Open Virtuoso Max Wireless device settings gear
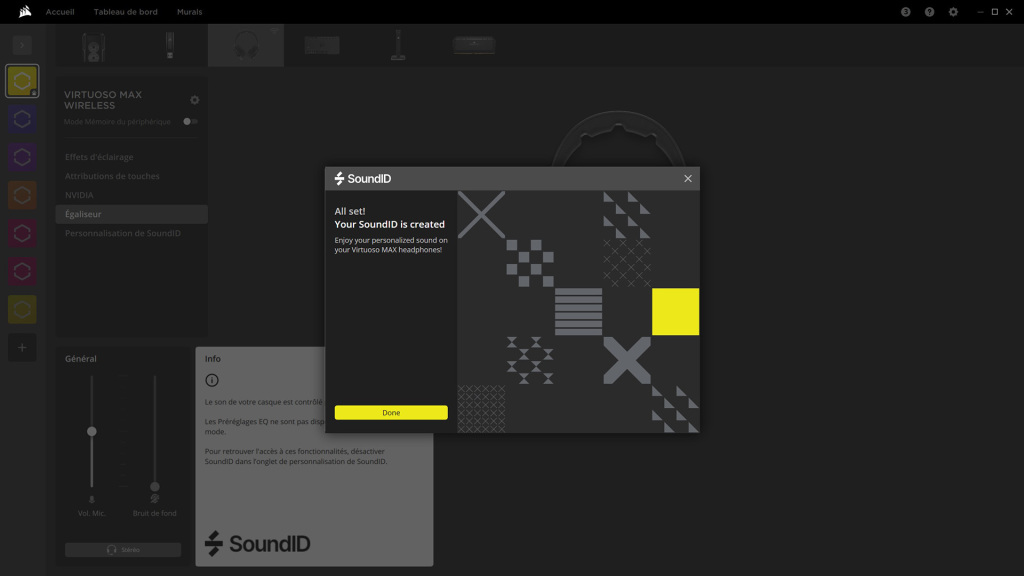The width and height of the screenshot is (1024, 576). coord(195,100)
